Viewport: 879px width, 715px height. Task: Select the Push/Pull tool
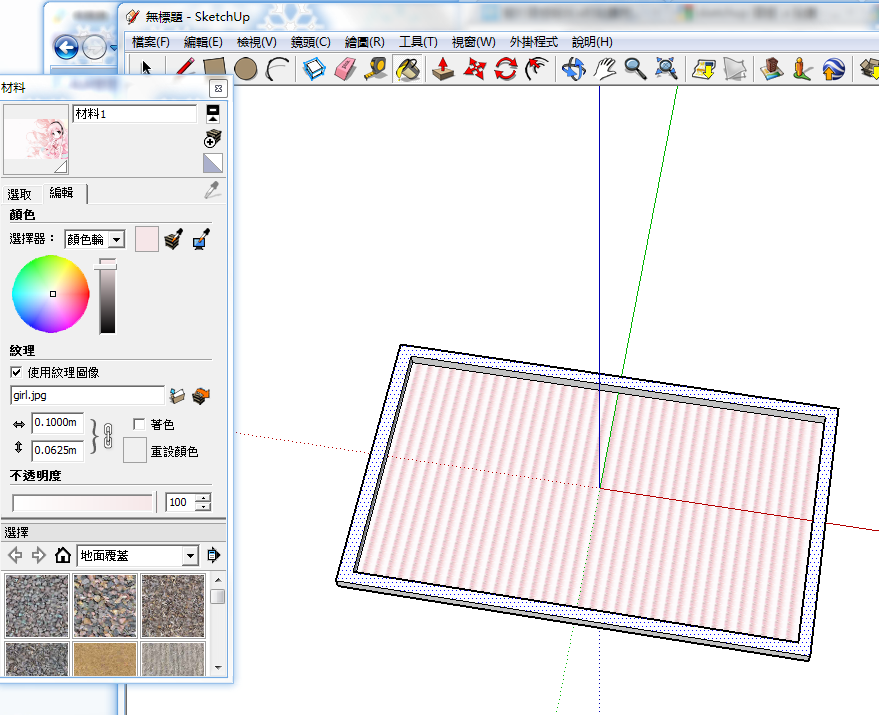tap(443, 69)
